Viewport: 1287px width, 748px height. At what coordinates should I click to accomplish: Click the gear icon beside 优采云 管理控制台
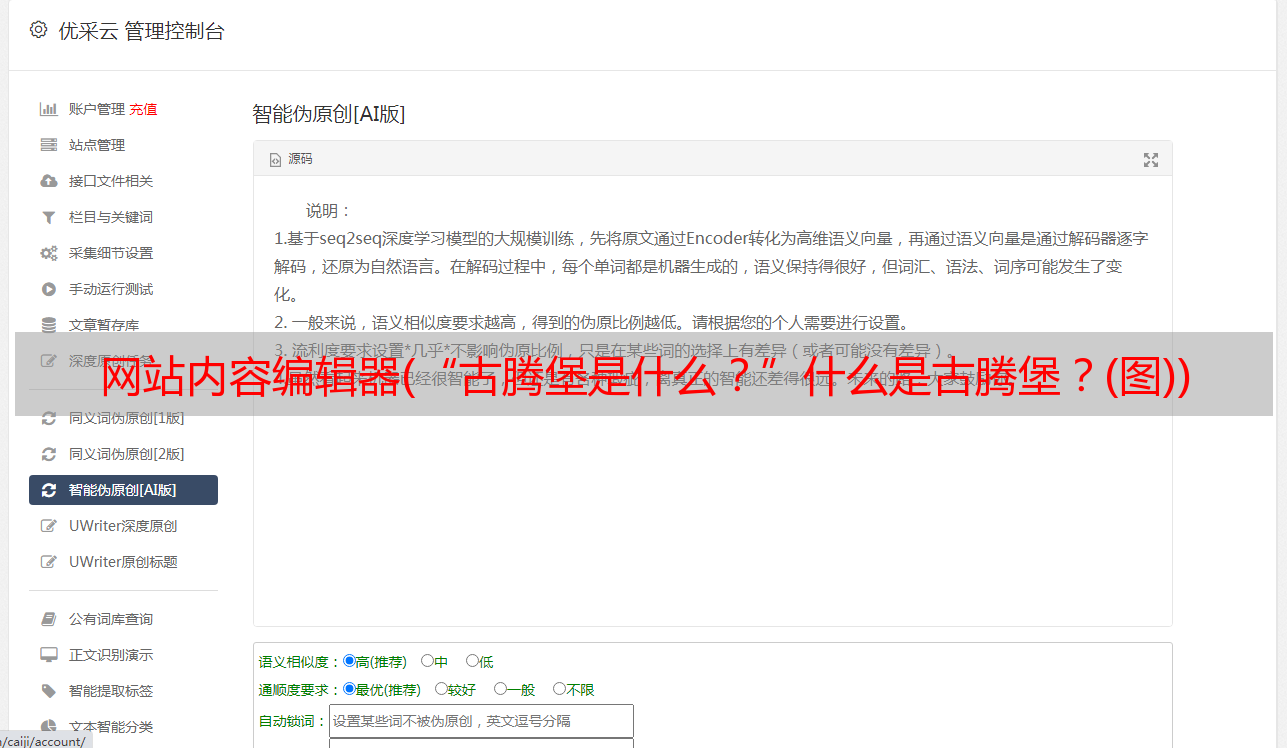(x=38, y=30)
